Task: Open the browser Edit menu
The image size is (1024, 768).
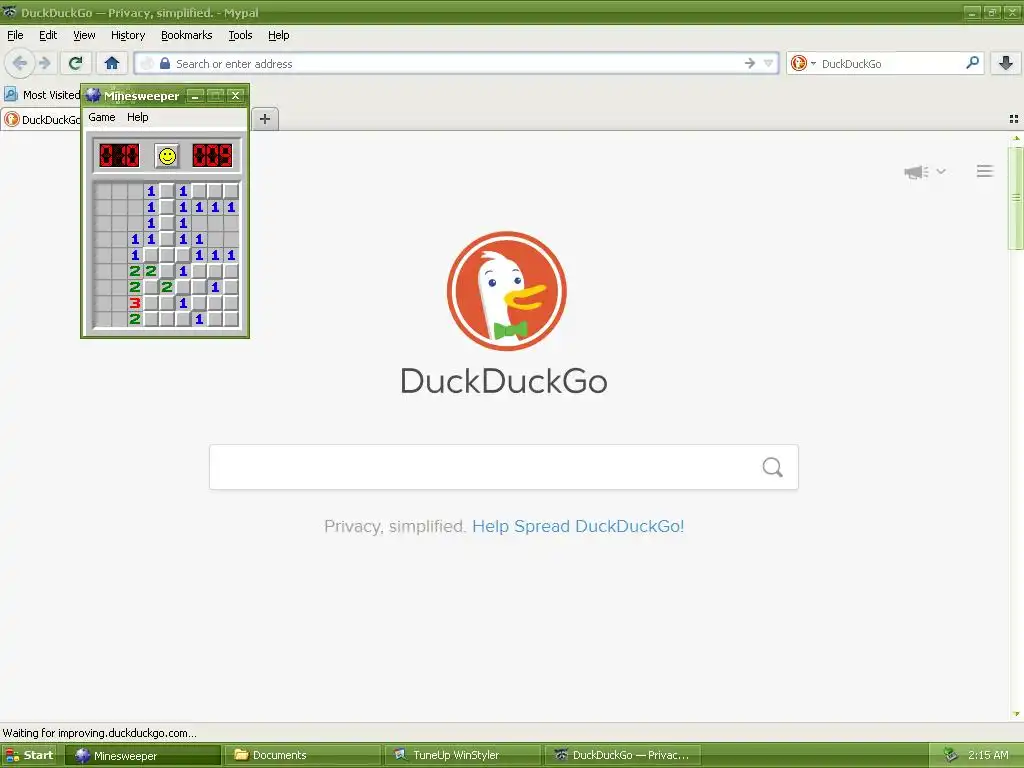Action: (x=48, y=35)
